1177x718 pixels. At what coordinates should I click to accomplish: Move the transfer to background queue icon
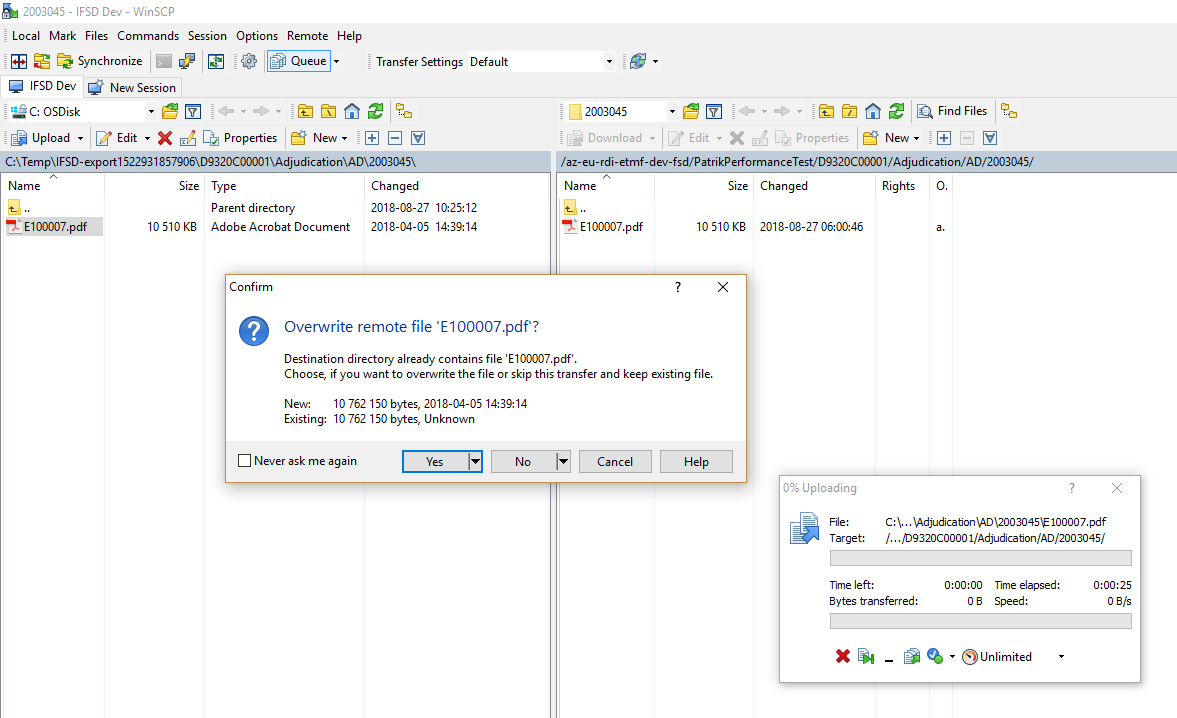[911, 657]
